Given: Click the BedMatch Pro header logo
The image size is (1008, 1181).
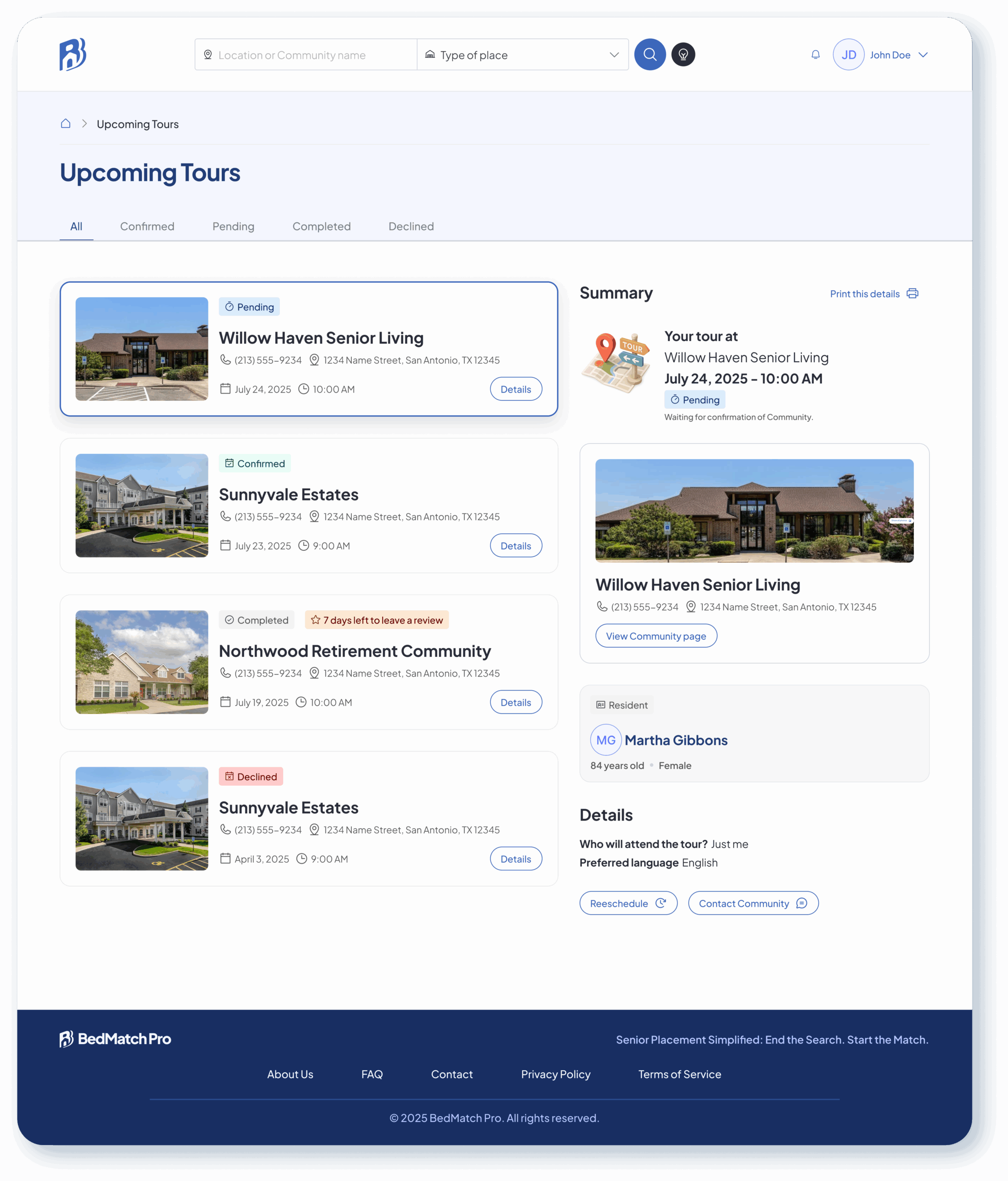Looking at the screenshot, I should pos(73,55).
